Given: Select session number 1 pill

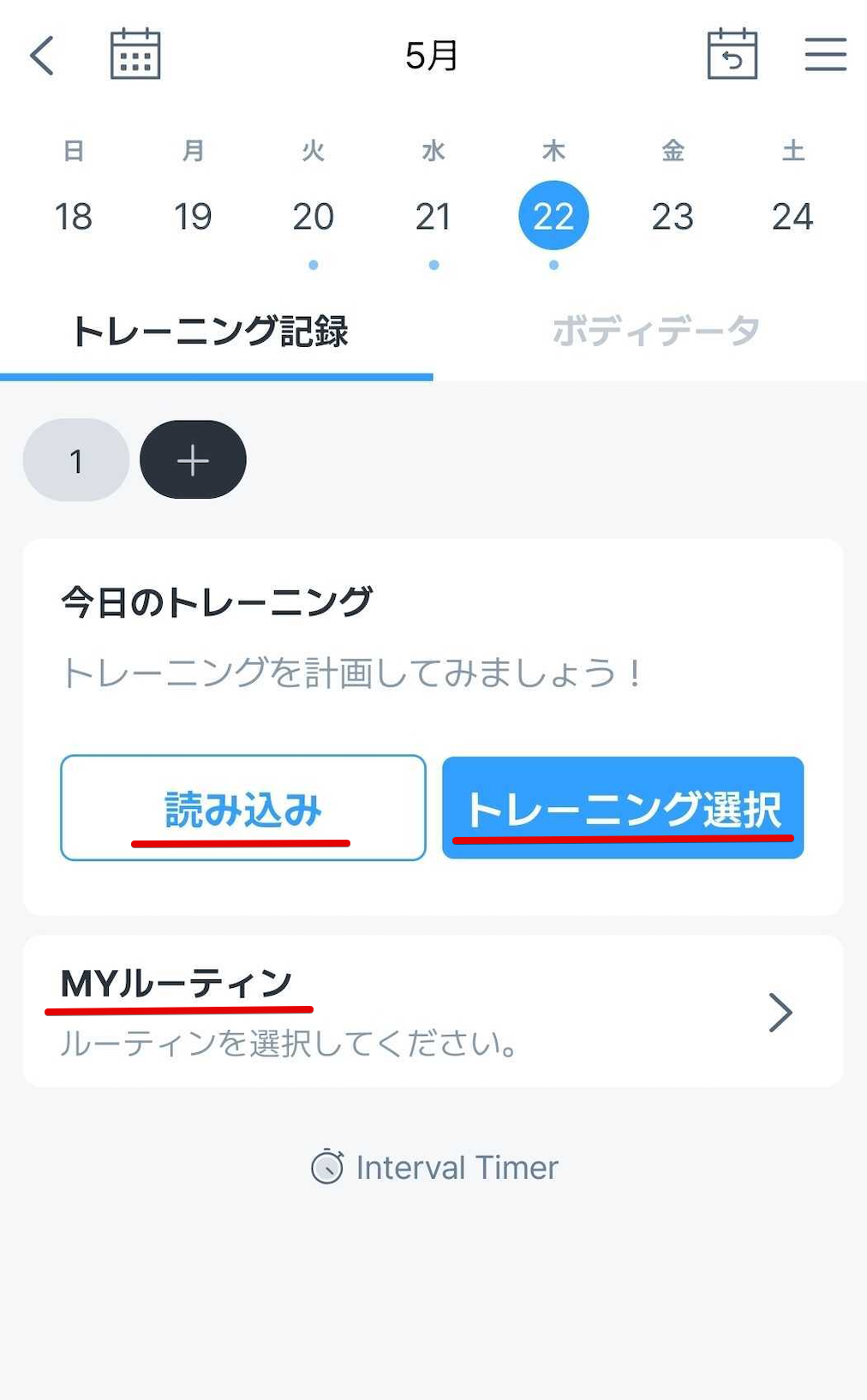Looking at the screenshot, I should [76, 460].
